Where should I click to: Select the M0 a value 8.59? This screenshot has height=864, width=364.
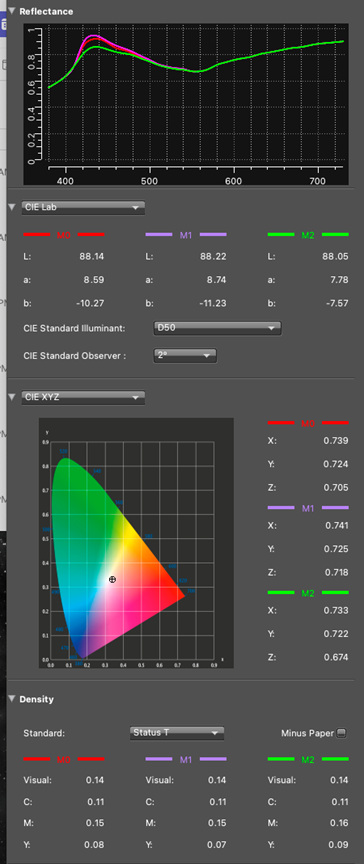pyautogui.click(x=94, y=280)
